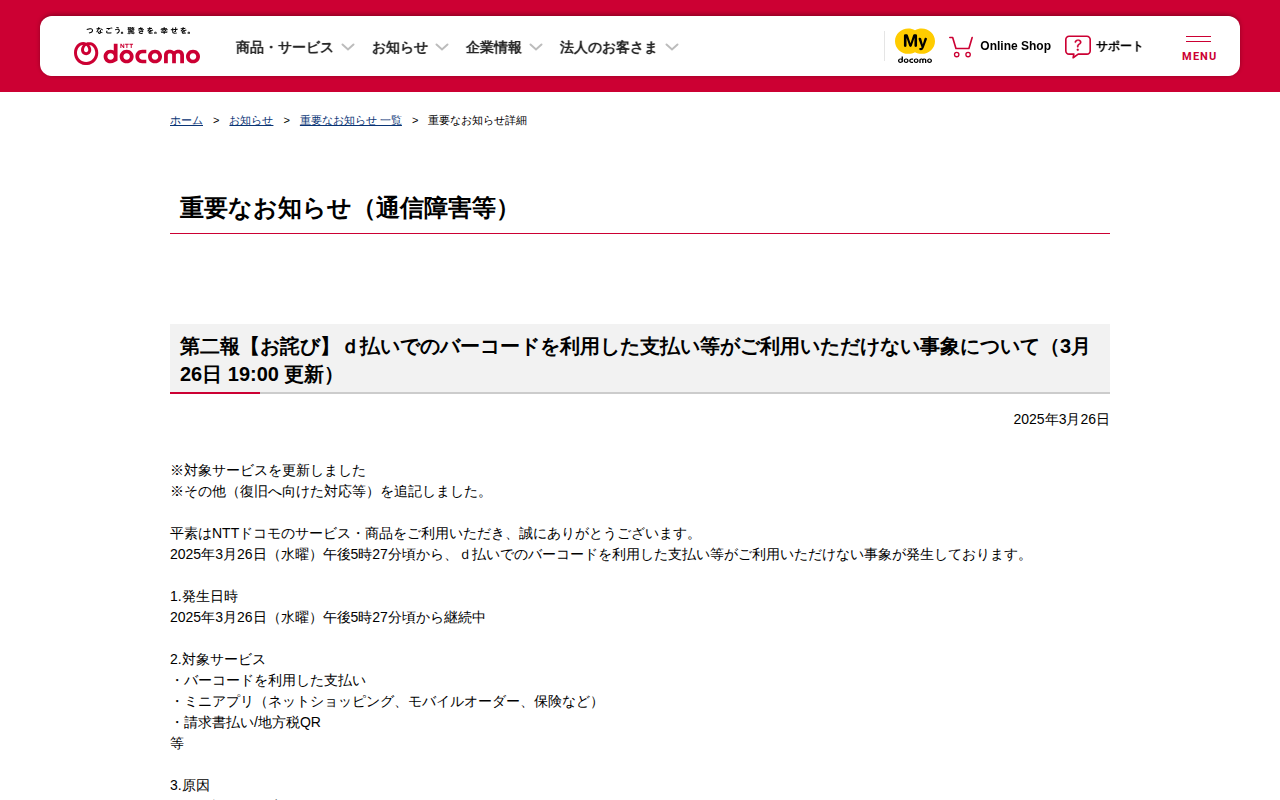Click the ・ミニアプリ list item
The height and width of the screenshot is (800, 1280).
387,701
